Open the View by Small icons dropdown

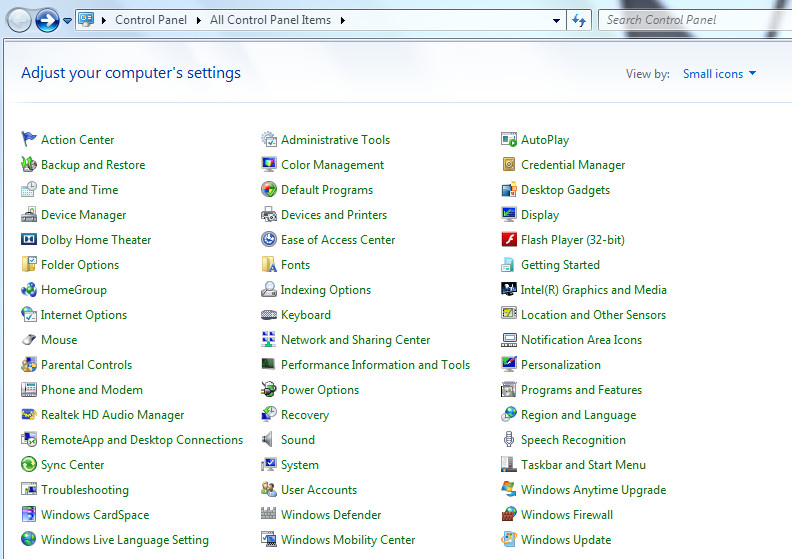[719, 74]
